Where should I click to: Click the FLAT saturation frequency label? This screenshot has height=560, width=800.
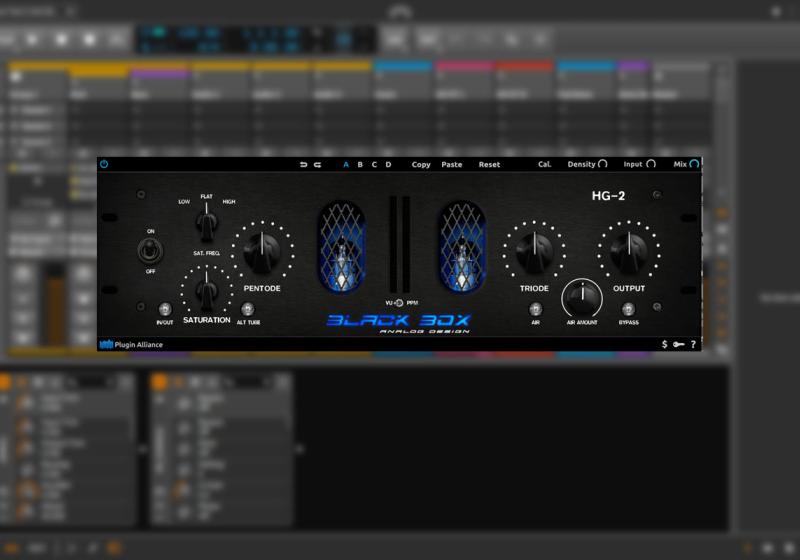pyautogui.click(x=207, y=196)
